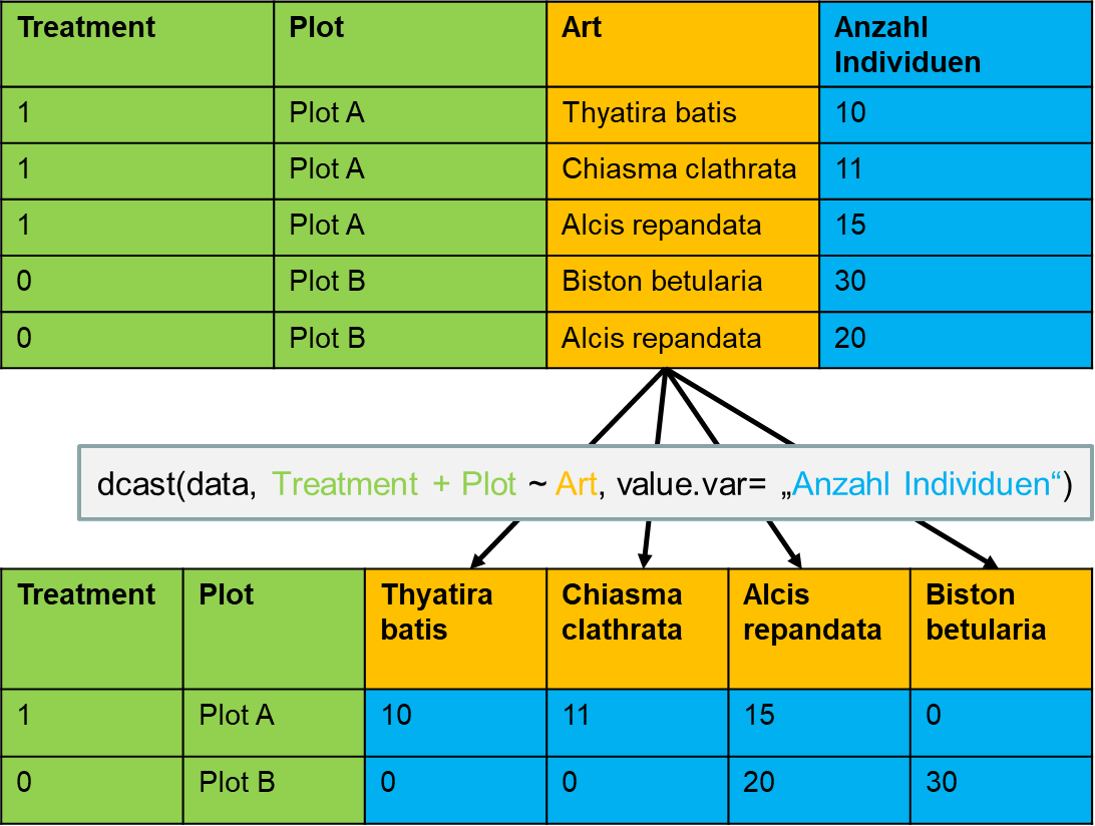Click the Treatment header in the top table
This screenshot has width=1095, height=826.
(87, 28)
